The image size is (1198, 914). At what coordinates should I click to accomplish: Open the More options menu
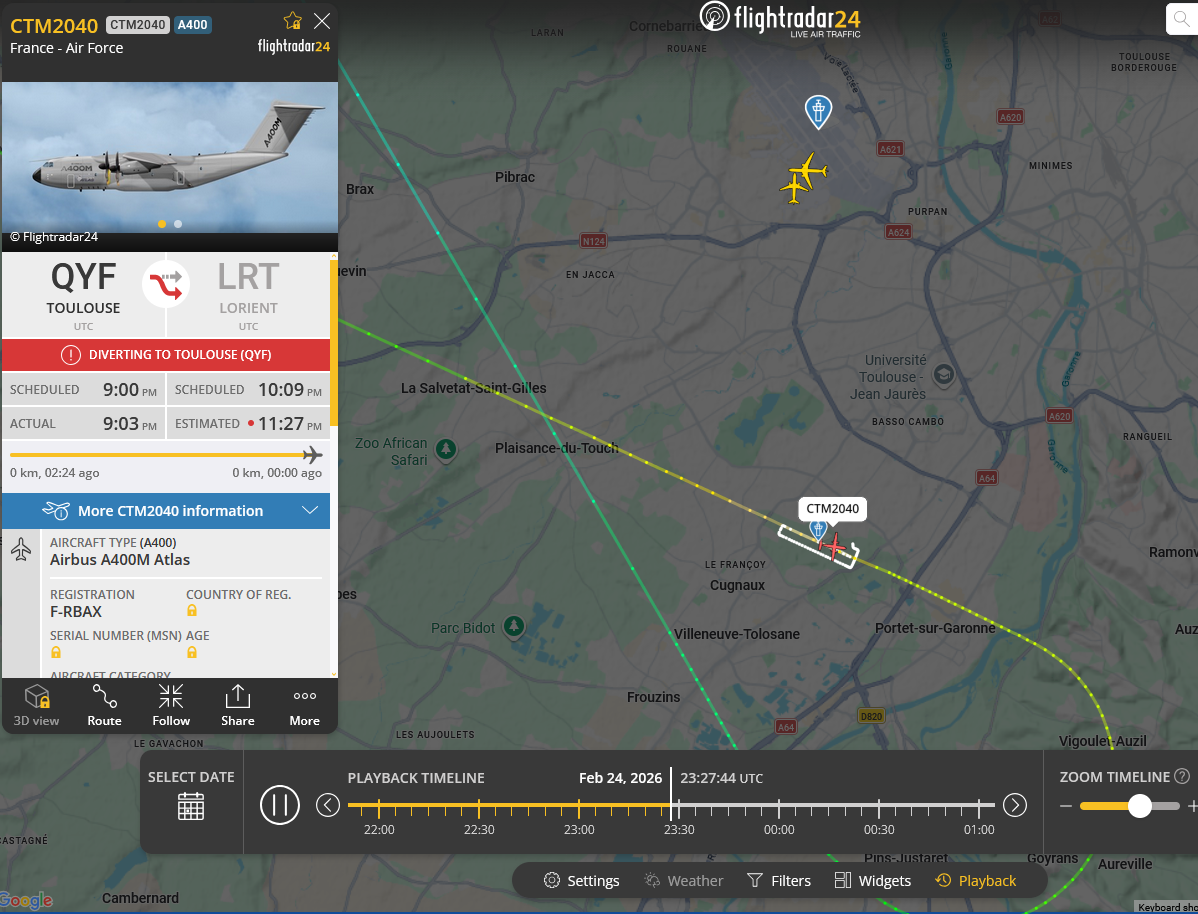coord(304,705)
